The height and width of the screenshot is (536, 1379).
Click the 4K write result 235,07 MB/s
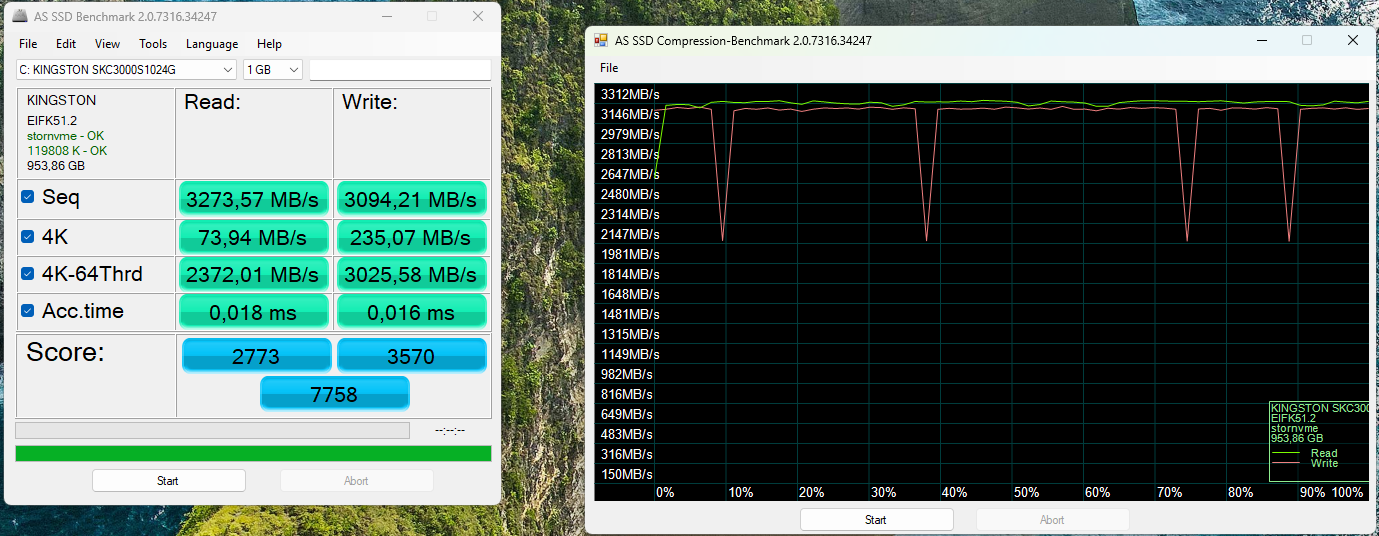[x=412, y=237]
